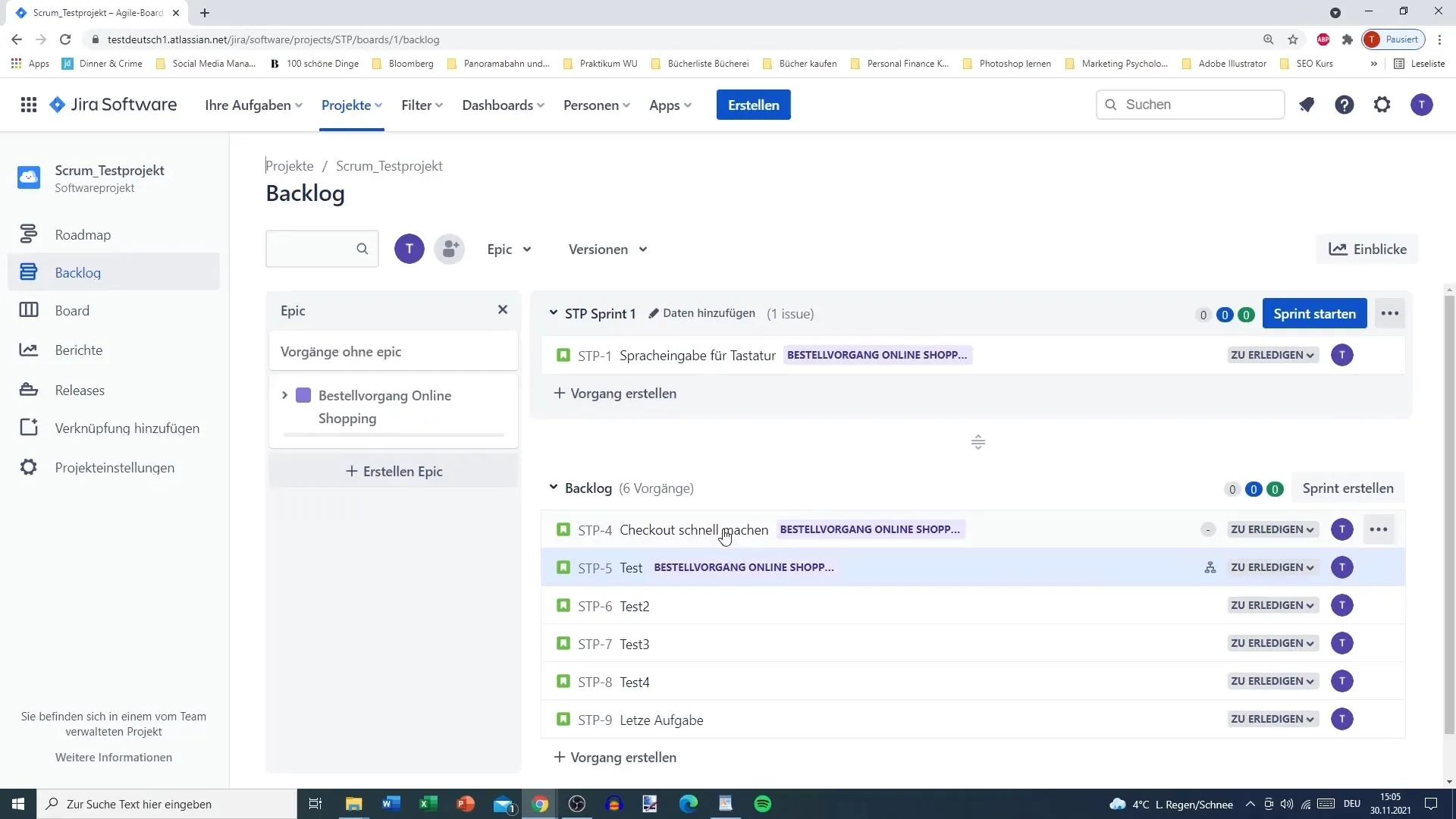Screen dimensions: 1456x819
Task: Filter by user T avatar above backlog
Action: pyautogui.click(x=409, y=249)
